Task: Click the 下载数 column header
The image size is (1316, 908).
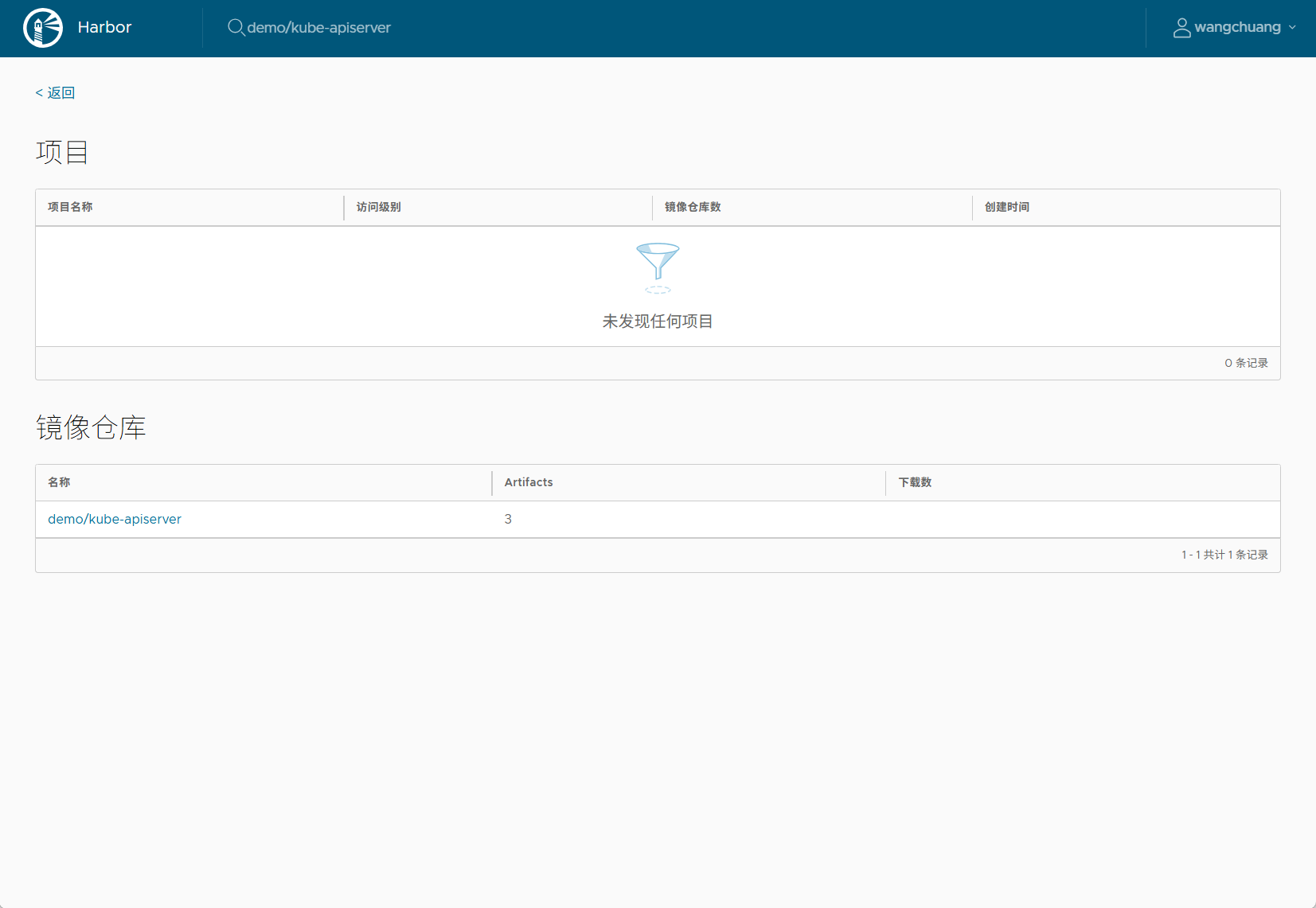Action: 915,482
